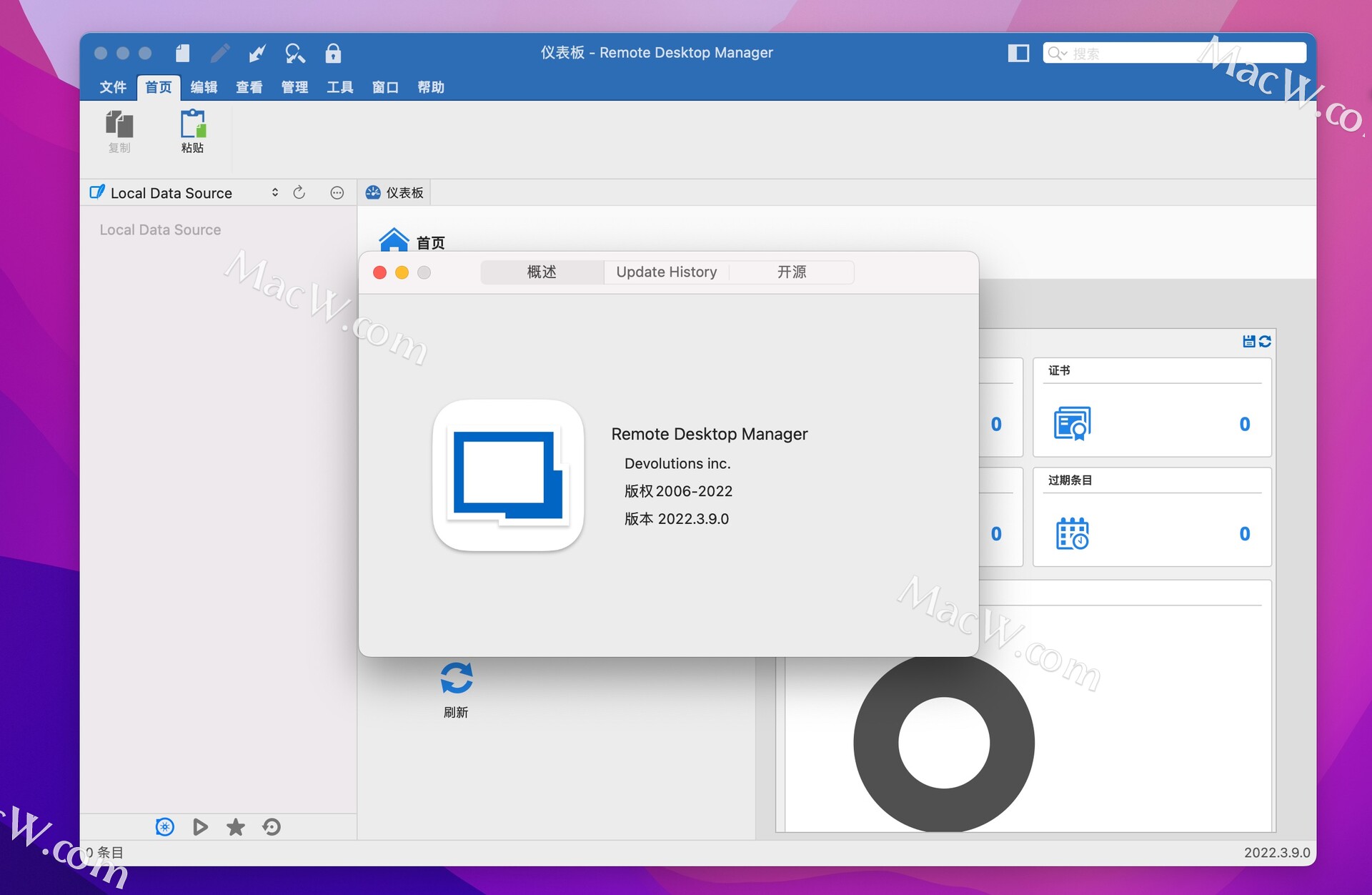Select Local Data Source tree root
The width and height of the screenshot is (1372, 895).
coord(160,229)
